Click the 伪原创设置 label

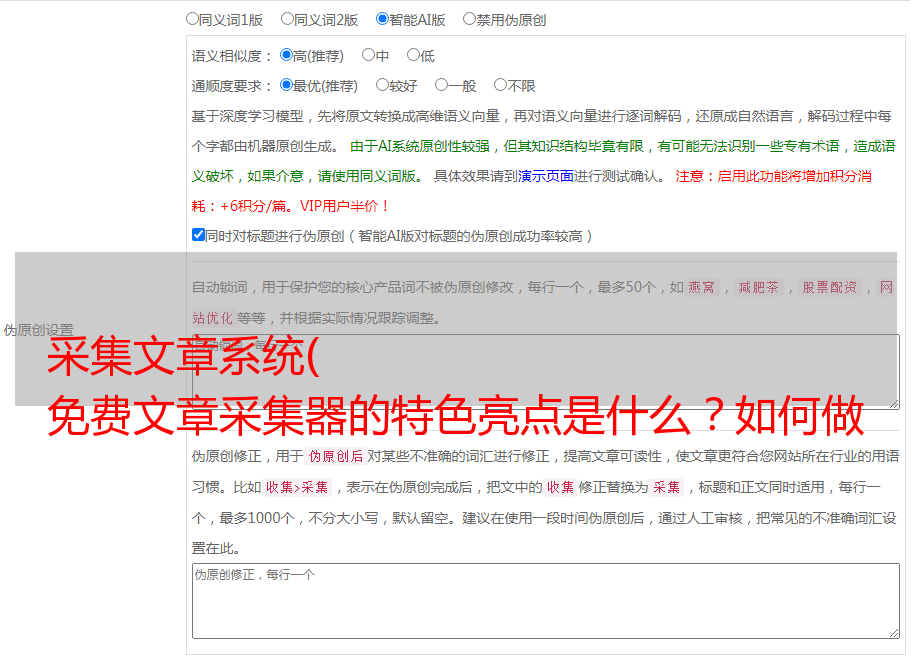[x=38, y=330]
